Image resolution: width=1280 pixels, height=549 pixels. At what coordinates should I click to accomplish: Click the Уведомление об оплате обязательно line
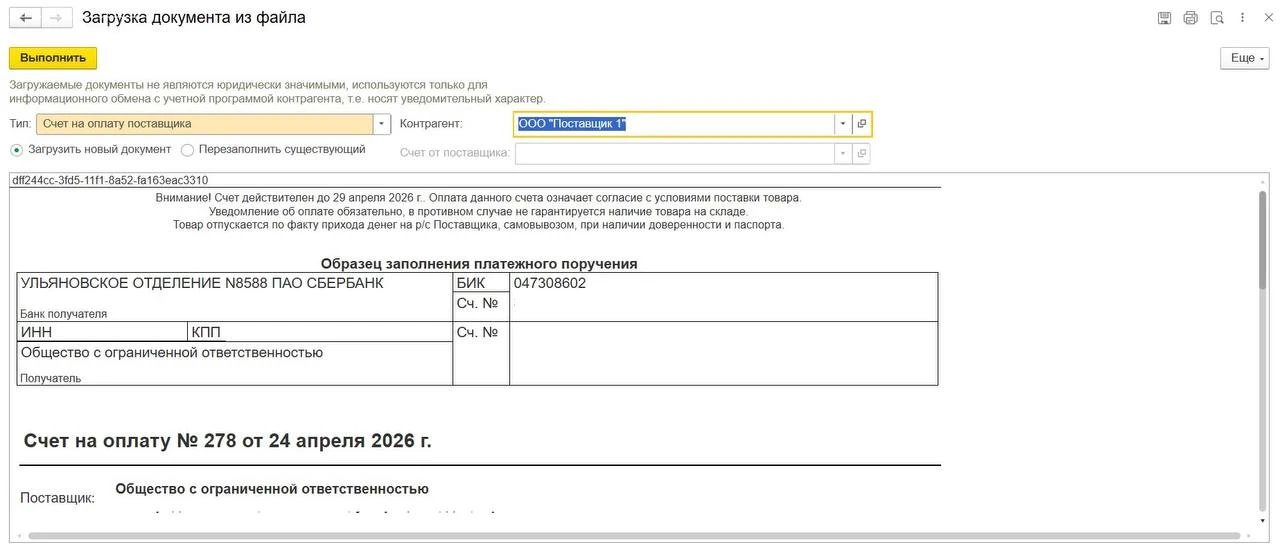point(478,211)
